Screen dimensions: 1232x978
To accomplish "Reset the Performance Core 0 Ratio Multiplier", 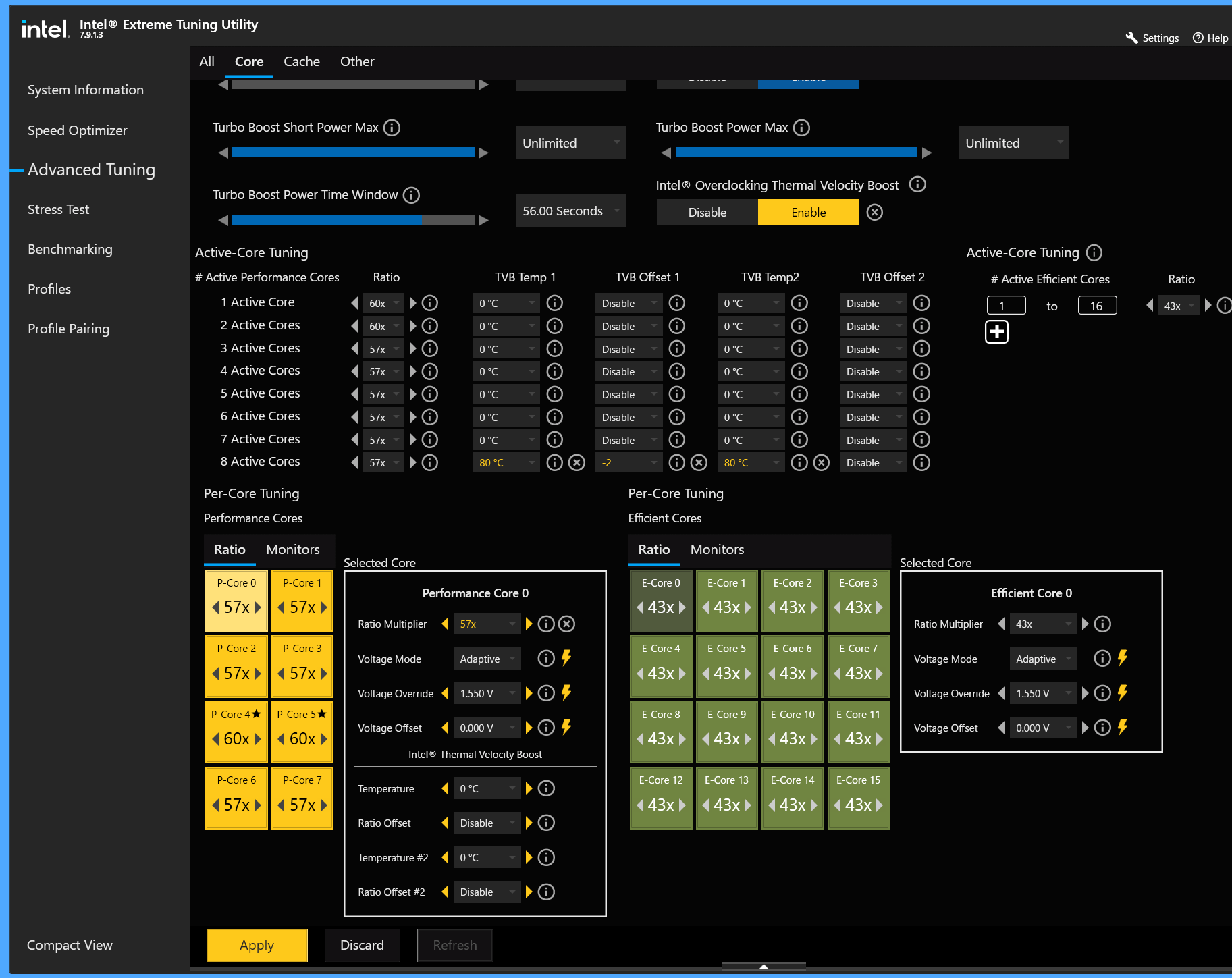I will 567,624.
